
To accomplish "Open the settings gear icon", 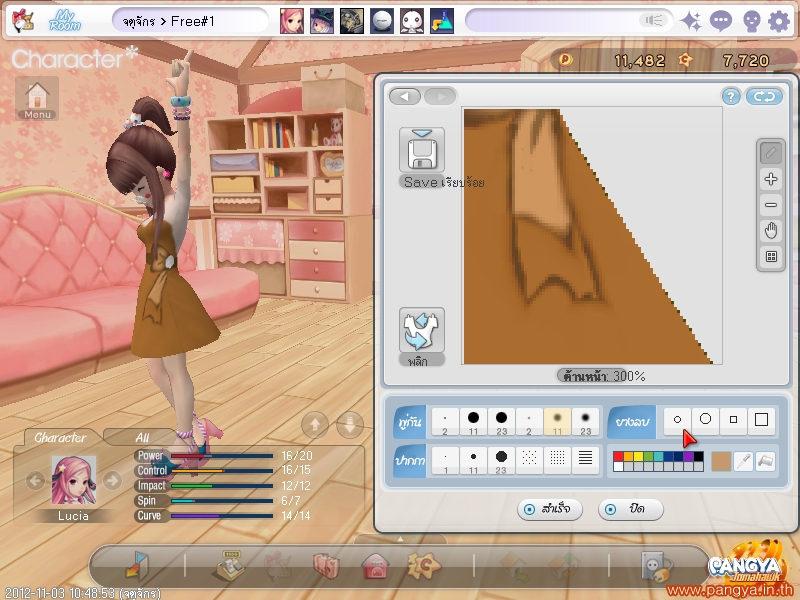I will 779,21.
